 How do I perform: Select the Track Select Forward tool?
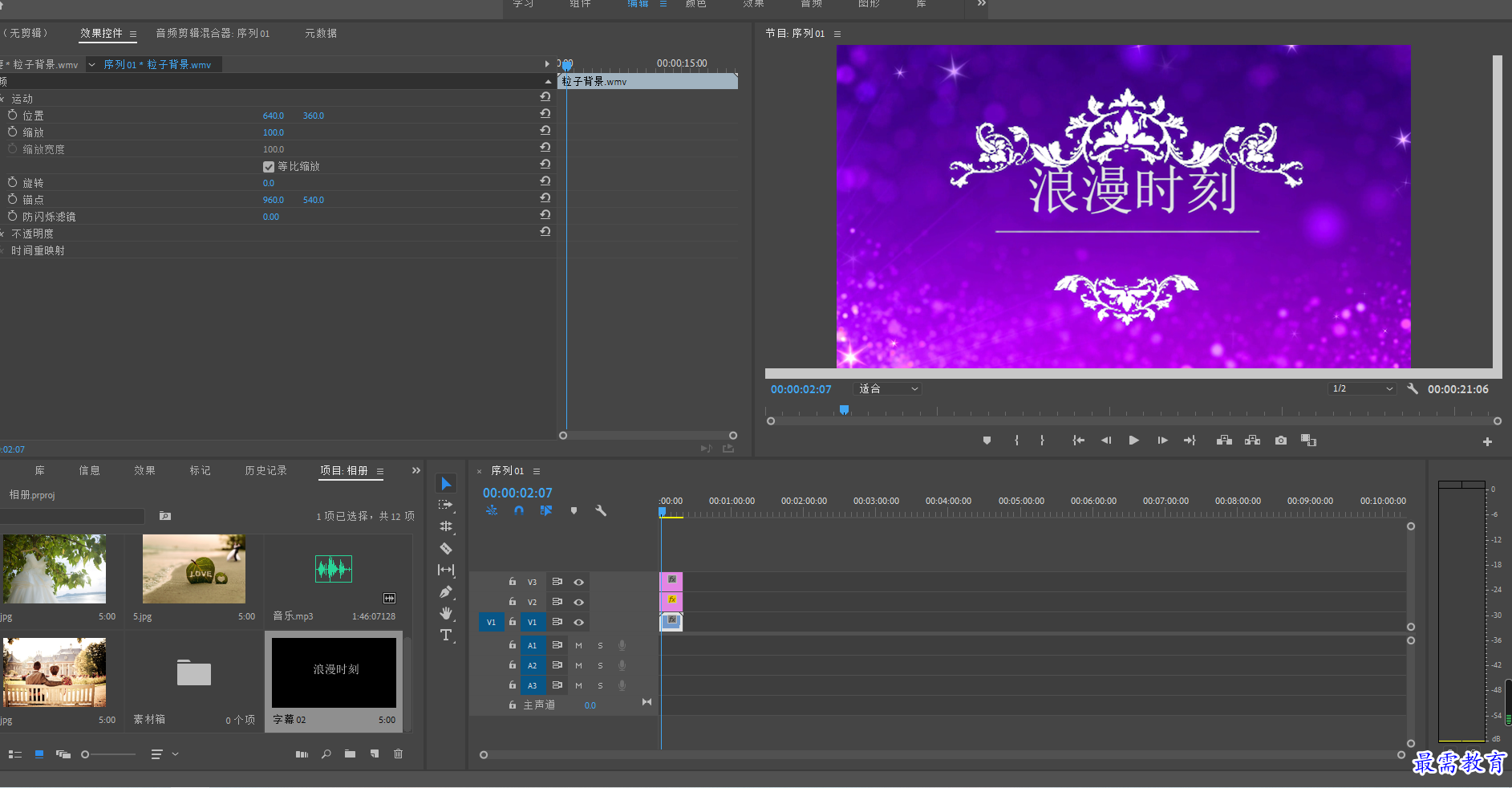tap(446, 505)
